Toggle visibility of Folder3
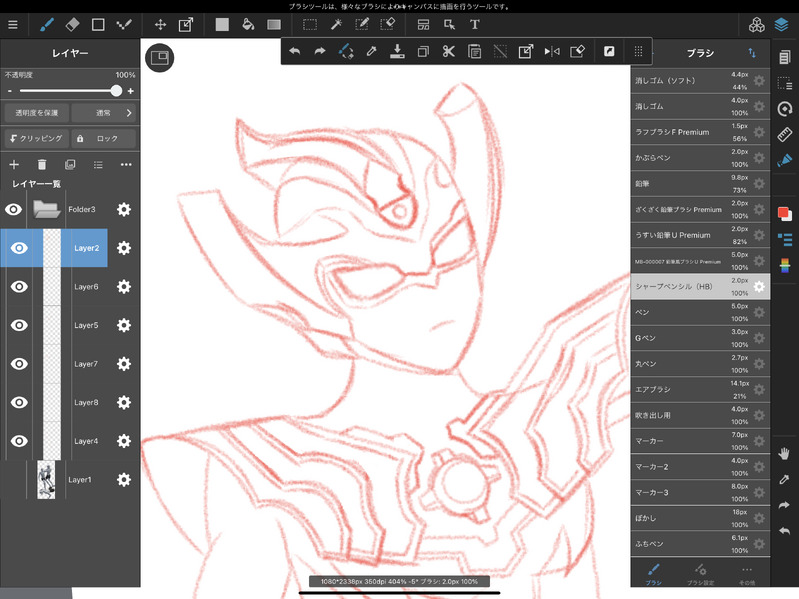 tap(14, 209)
